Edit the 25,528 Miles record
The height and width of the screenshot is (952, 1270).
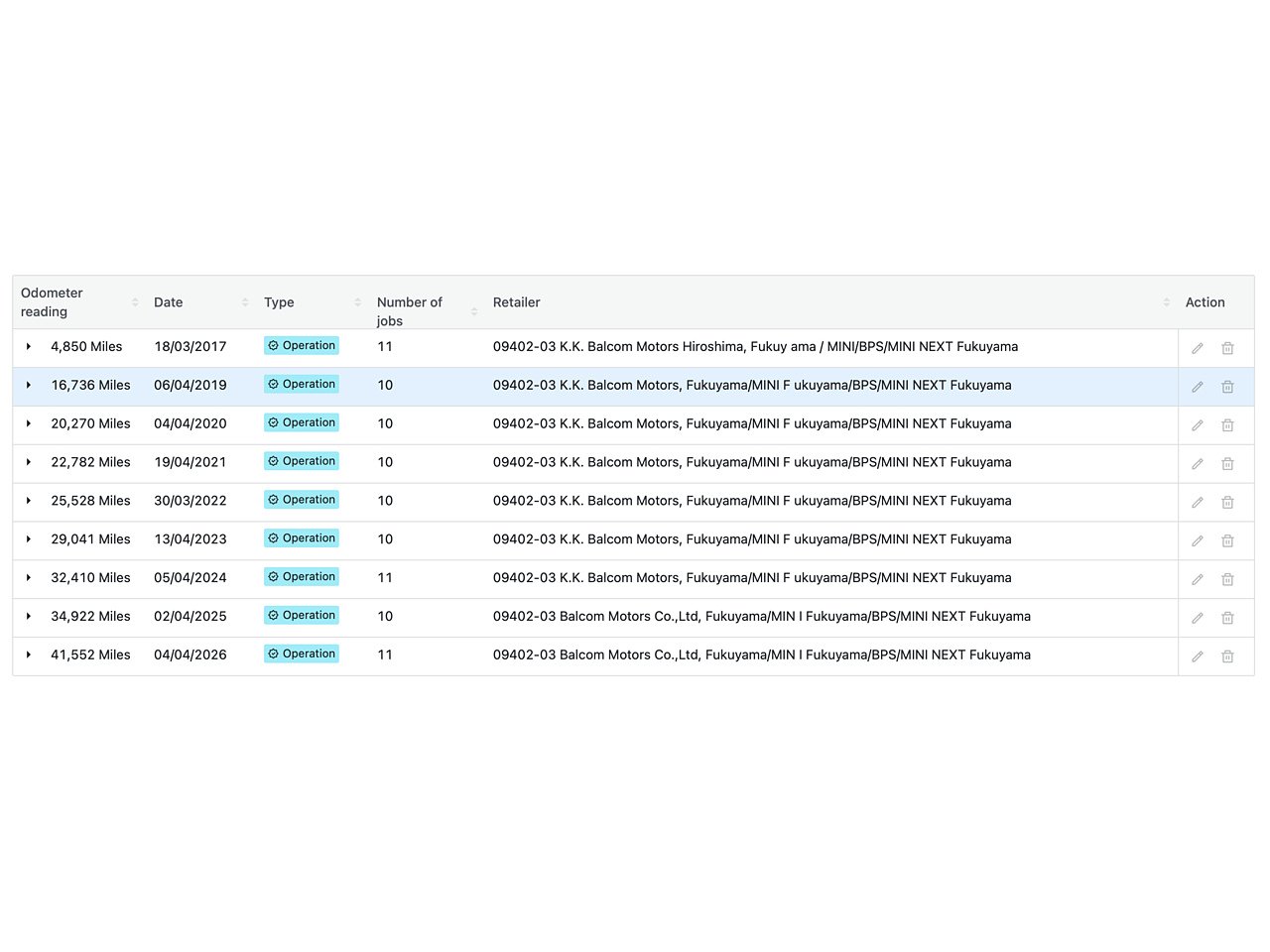pyautogui.click(x=1198, y=503)
